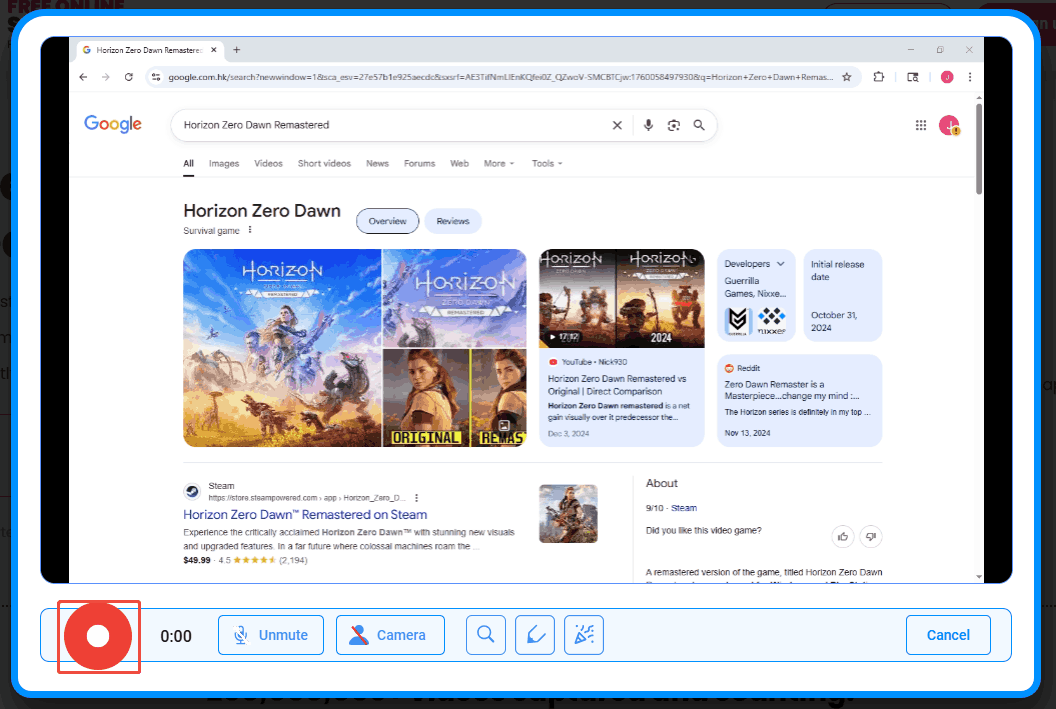The height and width of the screenshot is (709, 1056).
Task: Open a new browser tab
Action: pyautogui.click(x=236, y=50)
